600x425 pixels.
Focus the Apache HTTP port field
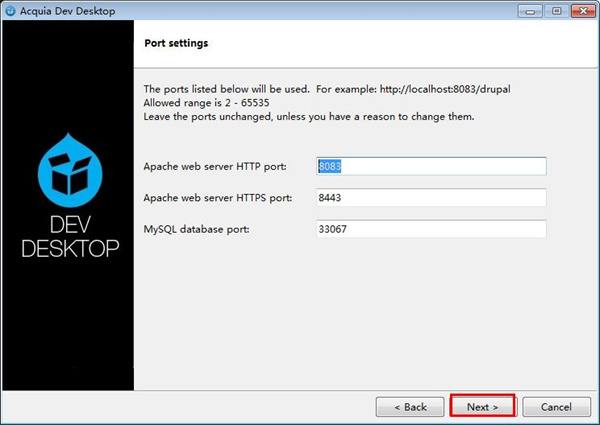[x=431, y=166]
